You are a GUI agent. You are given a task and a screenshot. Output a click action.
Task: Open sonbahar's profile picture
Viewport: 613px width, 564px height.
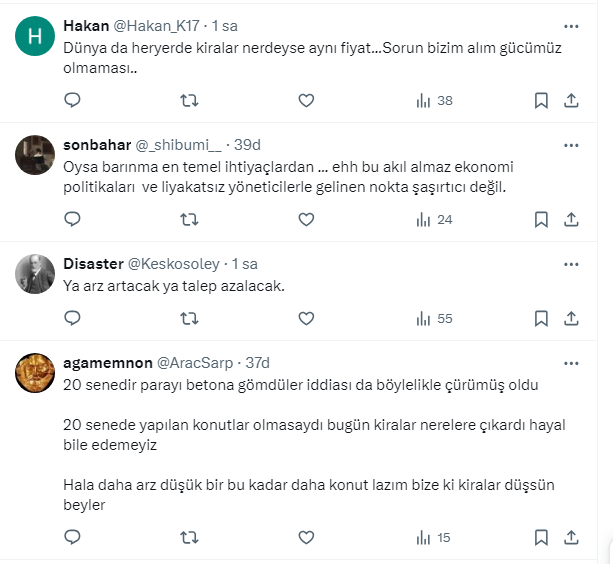click(x=36, y=154)
